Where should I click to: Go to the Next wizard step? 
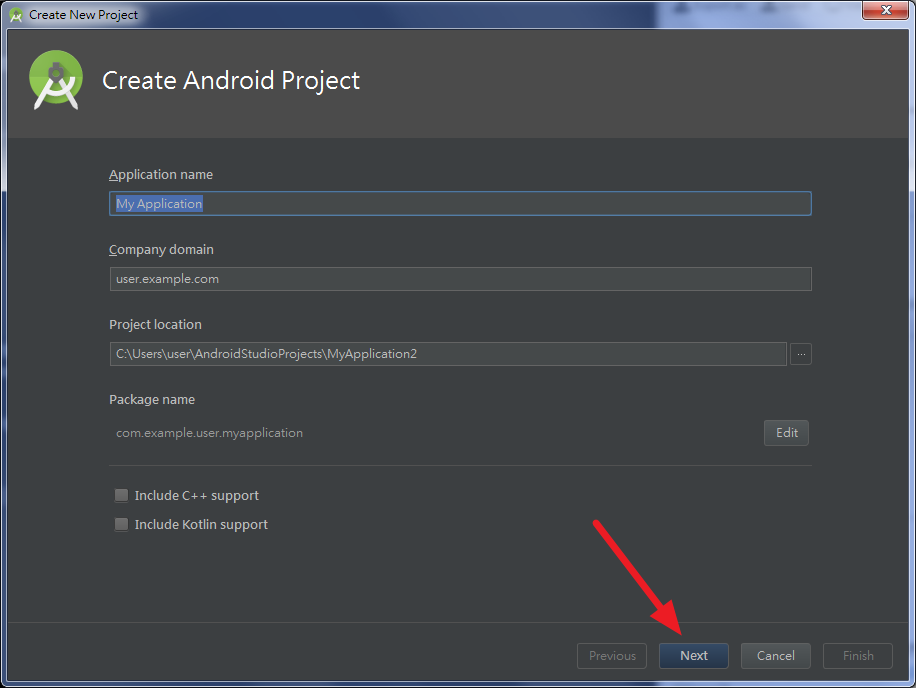tap(693, 656)
